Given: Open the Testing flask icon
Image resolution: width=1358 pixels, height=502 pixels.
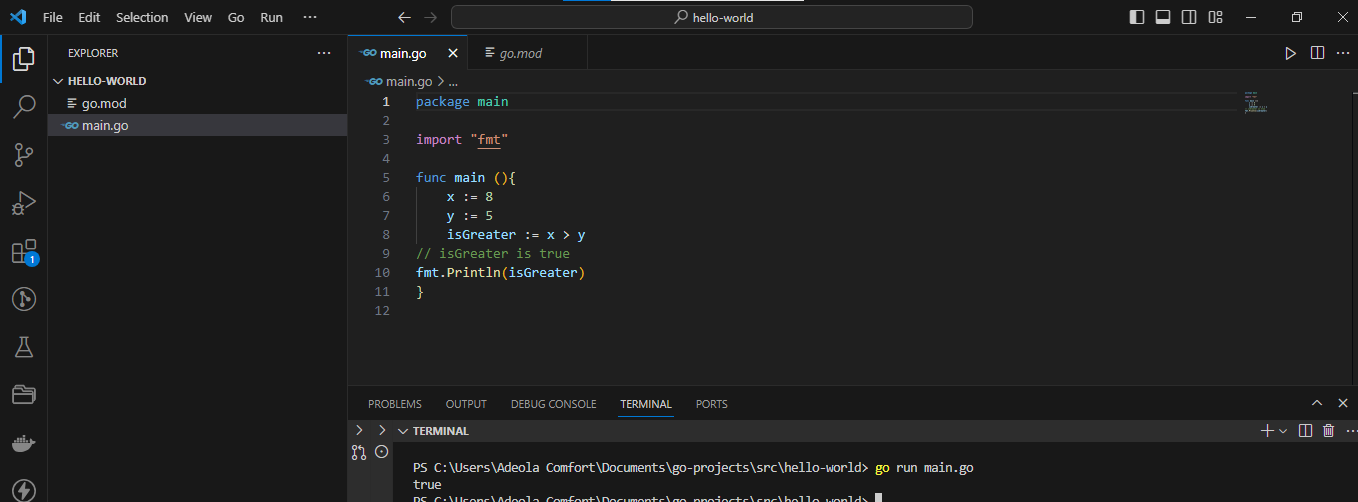Looking at the screenshot, I should click(24, 347).
